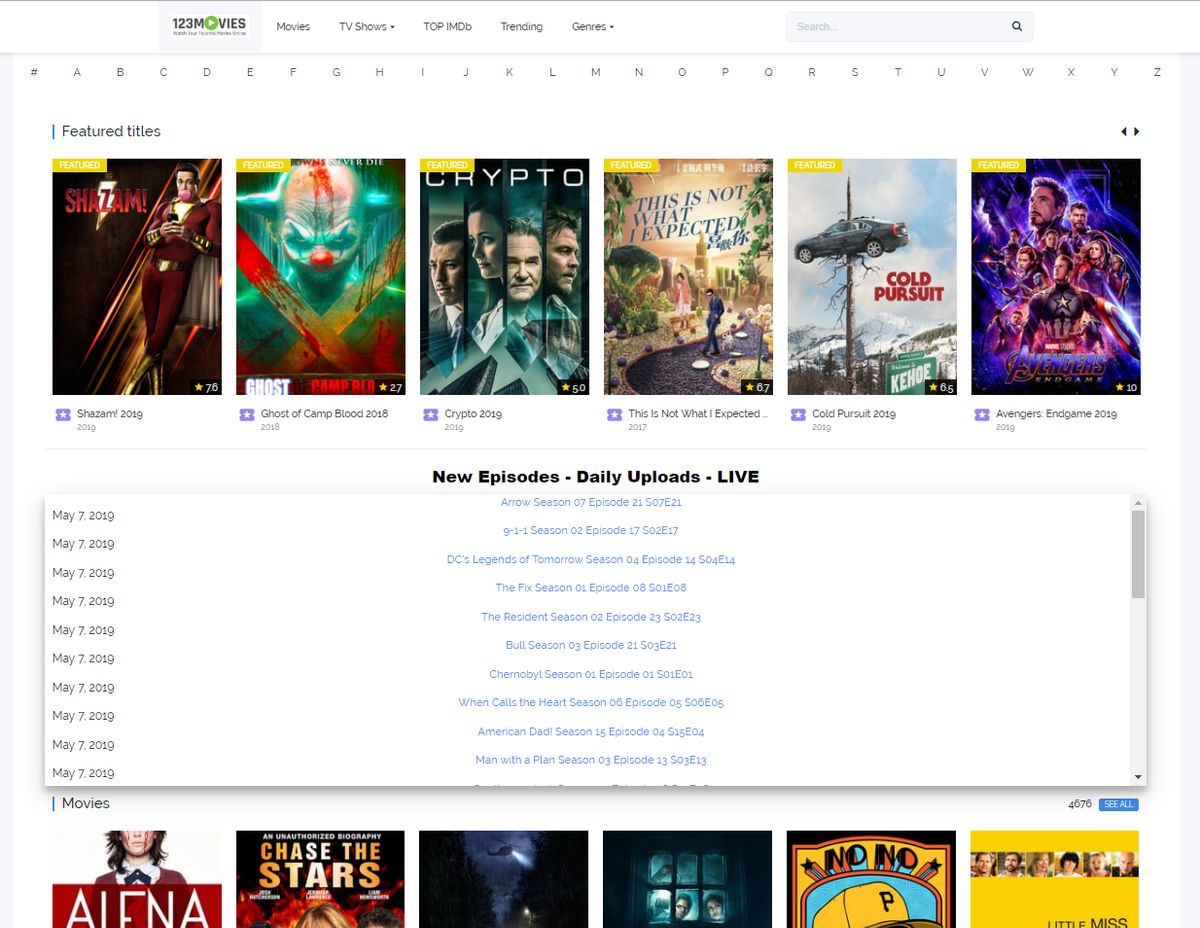Viewport: 1200px width, 928px height.
Task: Open Bull Season 03 Episode 21 link
Action: pyautogui.click(x=591, y=645)
